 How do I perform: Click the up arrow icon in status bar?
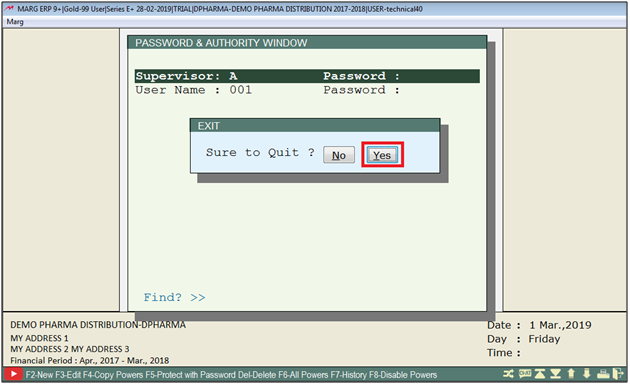pos(571,374)
